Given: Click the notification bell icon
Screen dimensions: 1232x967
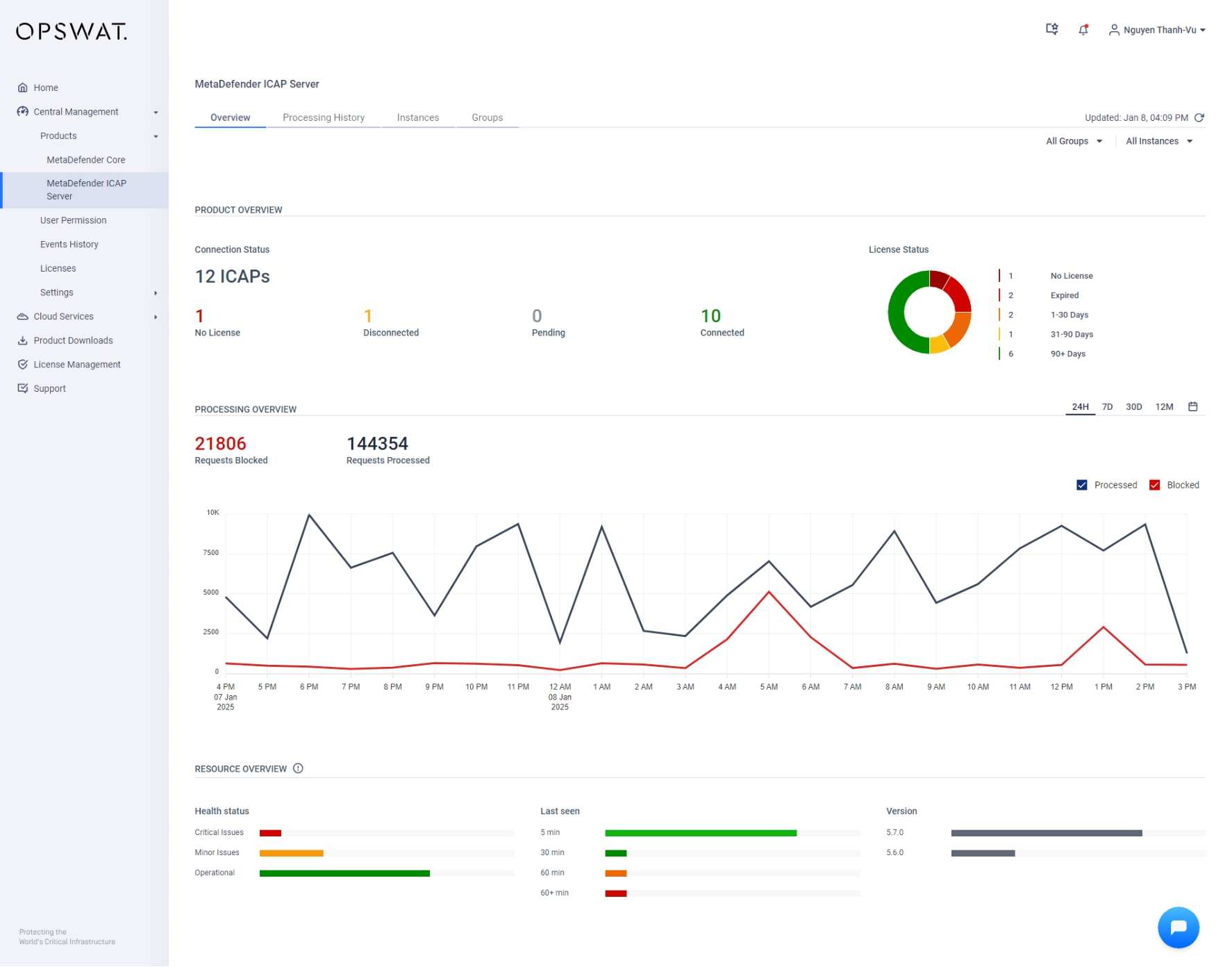Looking at the screenshot, I should [x=1083, y=30].
